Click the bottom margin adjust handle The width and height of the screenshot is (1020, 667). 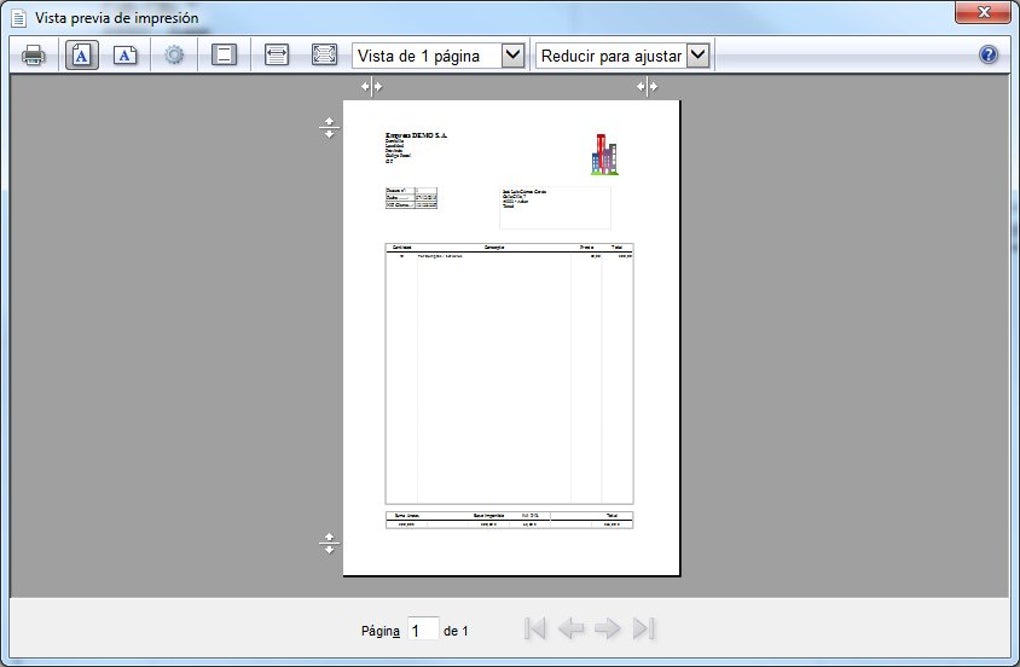[329, 543]
